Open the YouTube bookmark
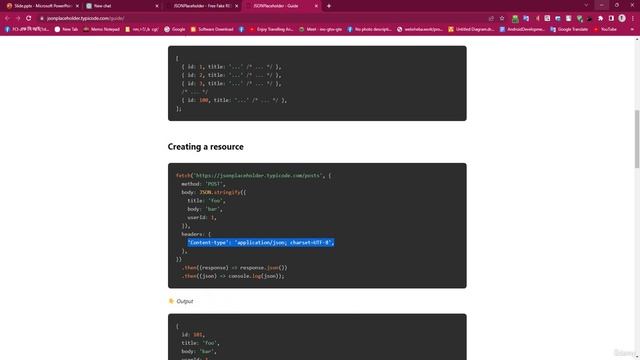 click(605, 29)
